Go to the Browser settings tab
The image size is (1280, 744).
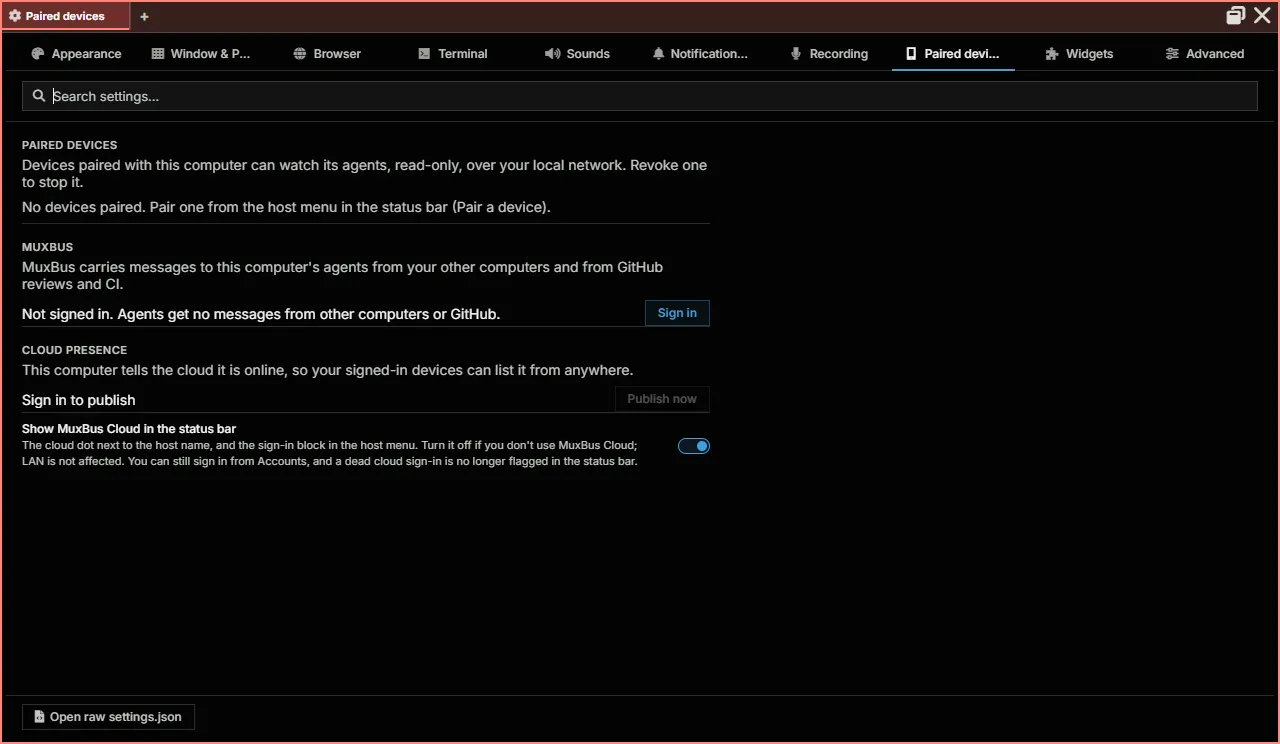click(327, 54)
